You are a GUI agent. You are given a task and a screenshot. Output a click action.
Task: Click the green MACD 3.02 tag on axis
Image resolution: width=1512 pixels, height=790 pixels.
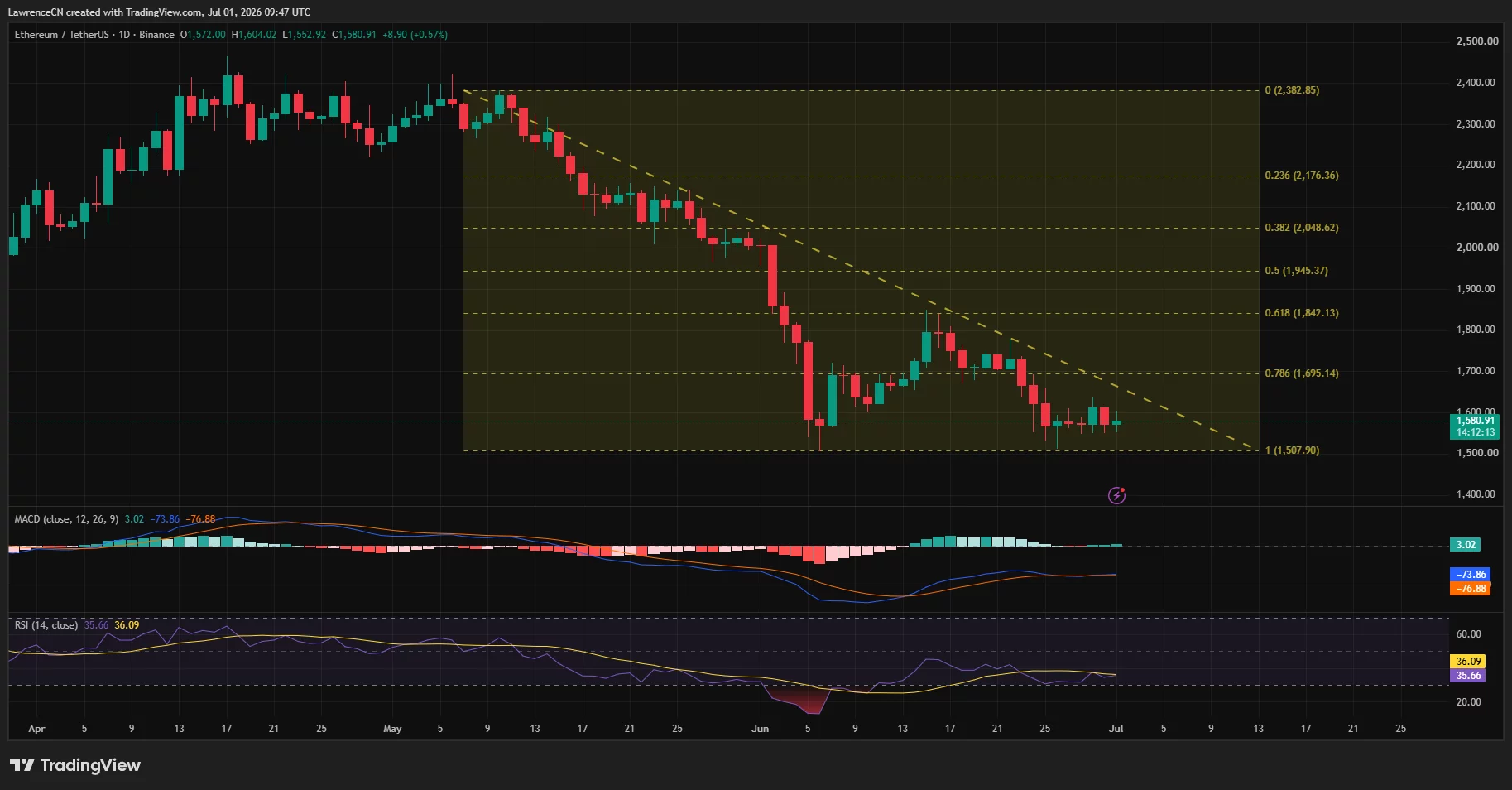(1466, 545)
